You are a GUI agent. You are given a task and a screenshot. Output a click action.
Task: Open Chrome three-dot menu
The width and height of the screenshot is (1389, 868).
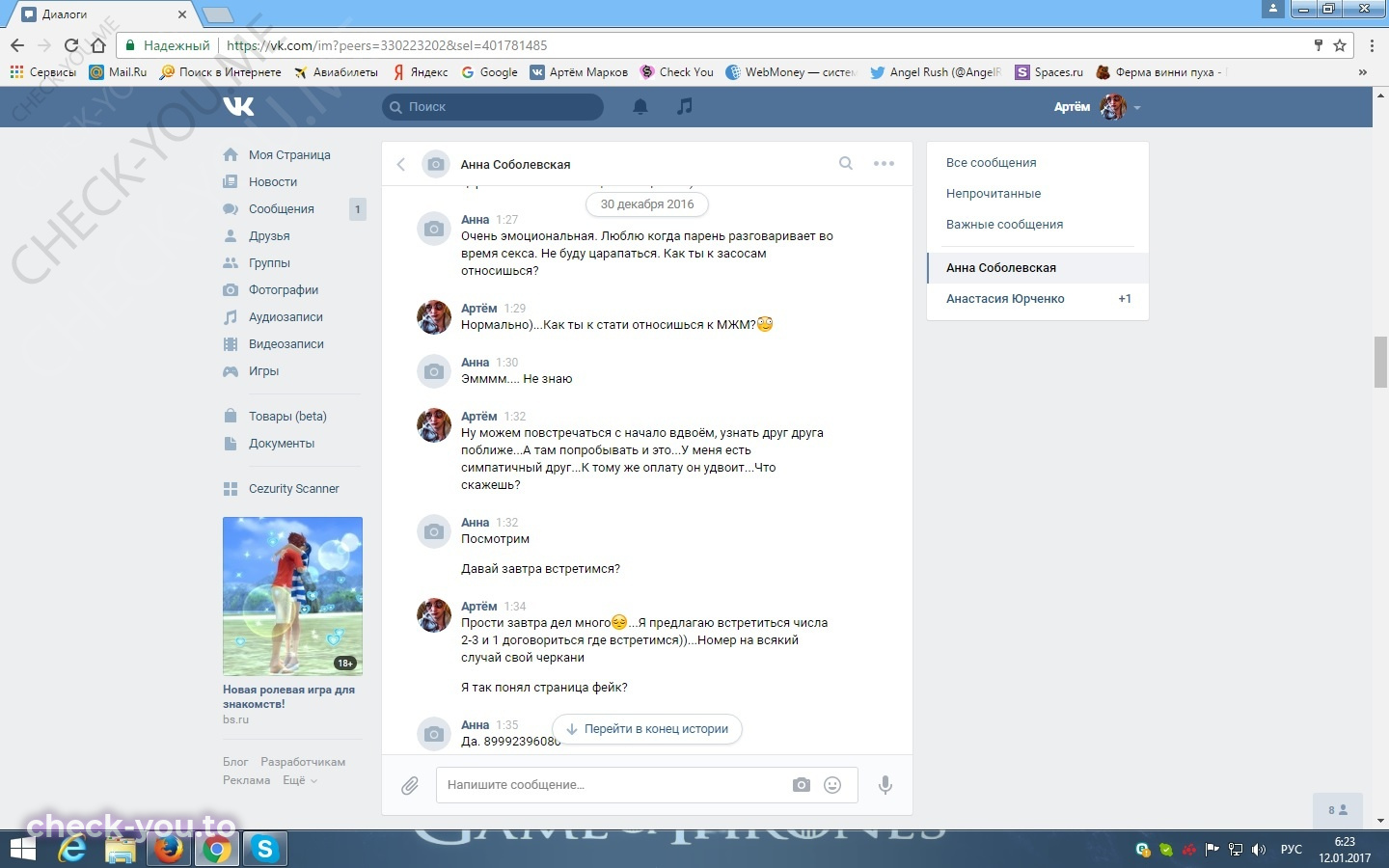pyautogui.click(x=1372, y=45)
